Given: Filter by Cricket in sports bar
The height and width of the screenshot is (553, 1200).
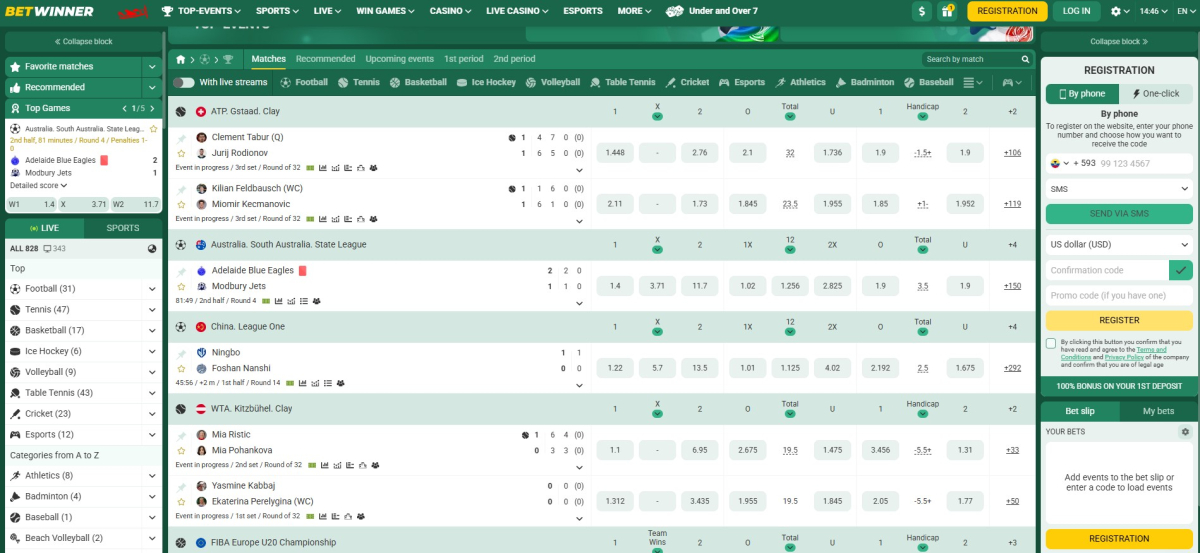Looking at the screenshot, I should pyautogui.click(x=687, y=82).
